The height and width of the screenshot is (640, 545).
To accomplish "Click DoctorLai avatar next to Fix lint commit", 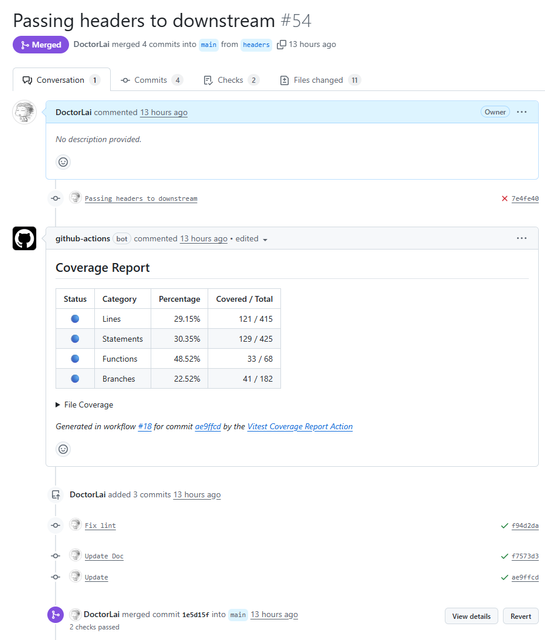I will pos(75,524).
